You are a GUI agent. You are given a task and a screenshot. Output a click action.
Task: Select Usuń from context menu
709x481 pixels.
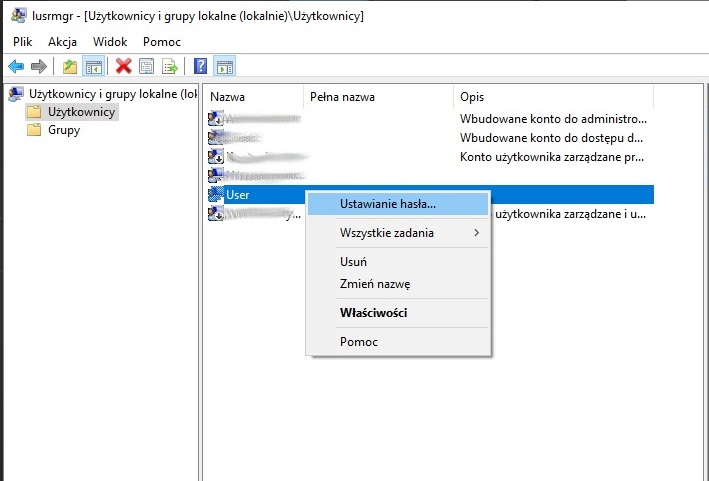(398, 262)
